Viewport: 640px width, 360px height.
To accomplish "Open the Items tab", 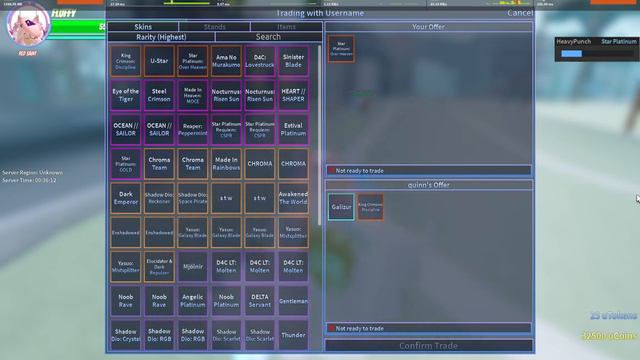I will tap(286, 27).
